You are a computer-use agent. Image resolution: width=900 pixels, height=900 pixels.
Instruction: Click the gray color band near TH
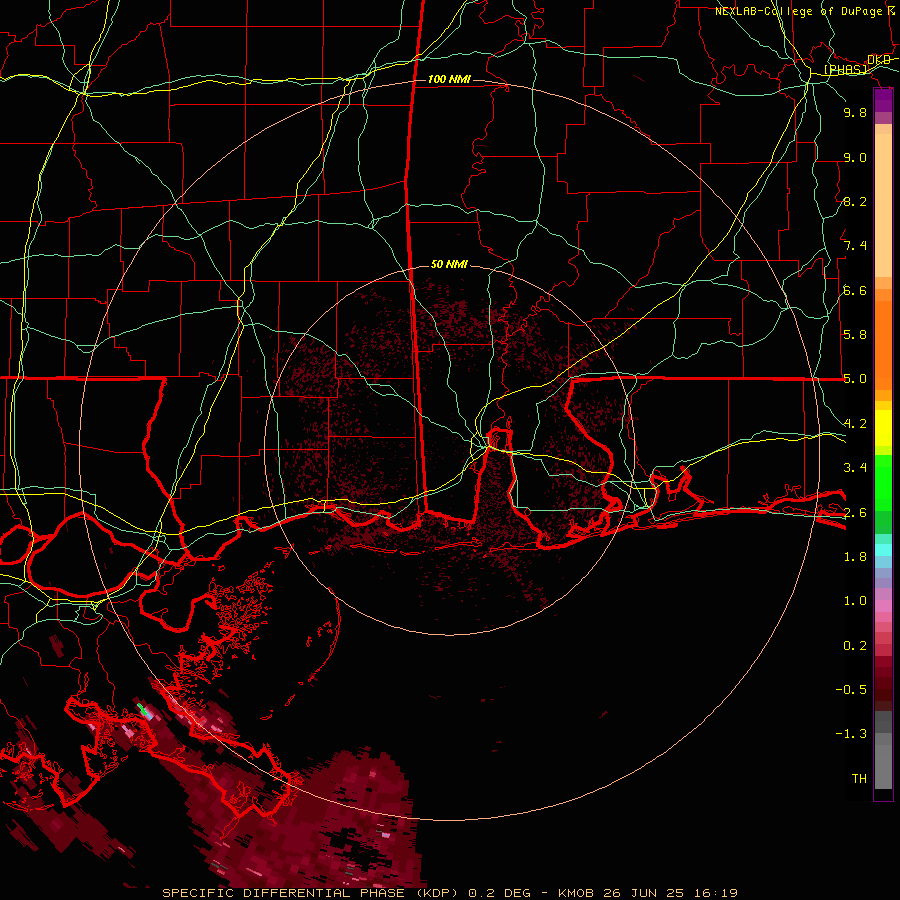pyautogui.click(x=883, y=767)
